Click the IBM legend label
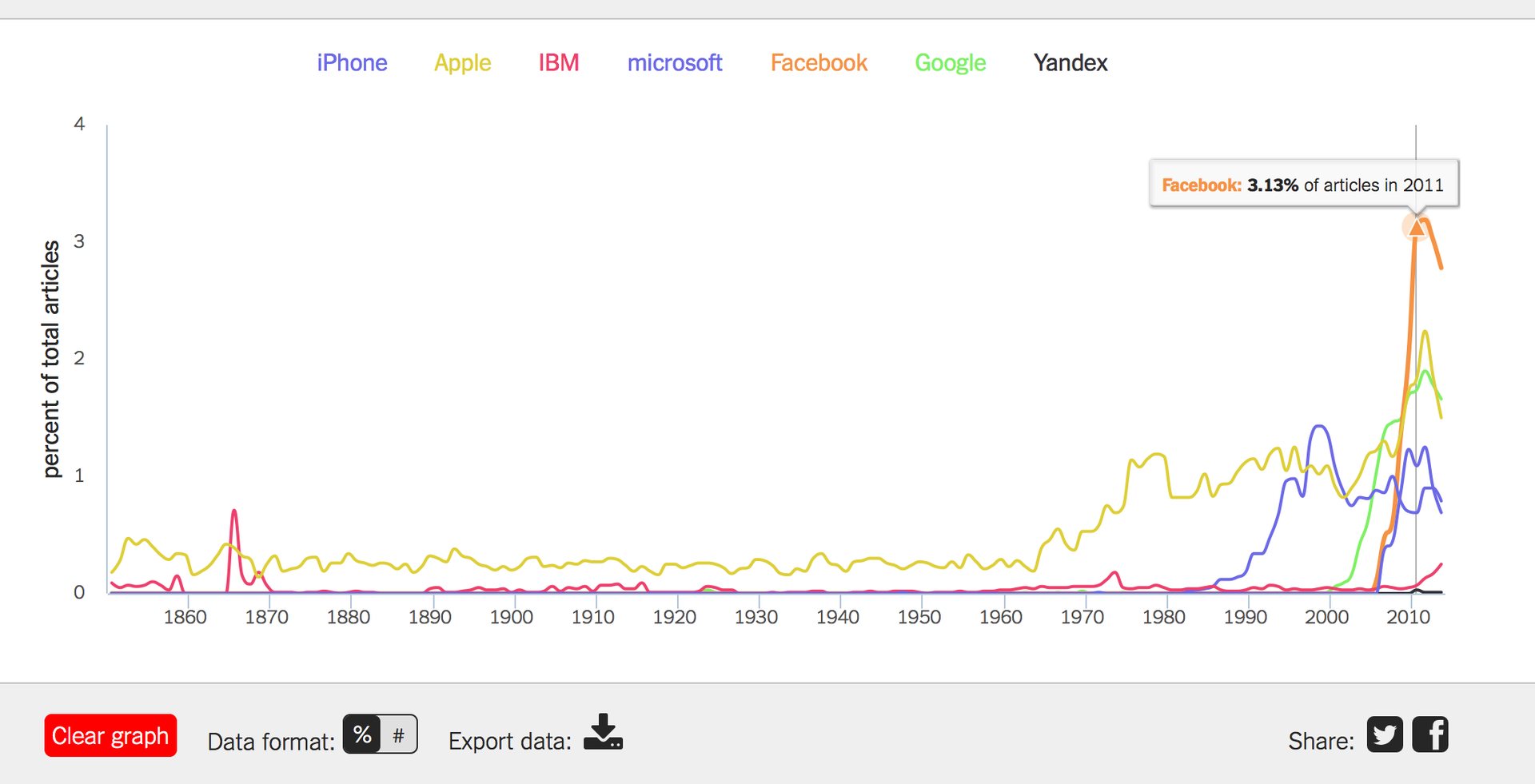Image resolution: width=1535 pixels, height=784 pixels. [558, 63]
